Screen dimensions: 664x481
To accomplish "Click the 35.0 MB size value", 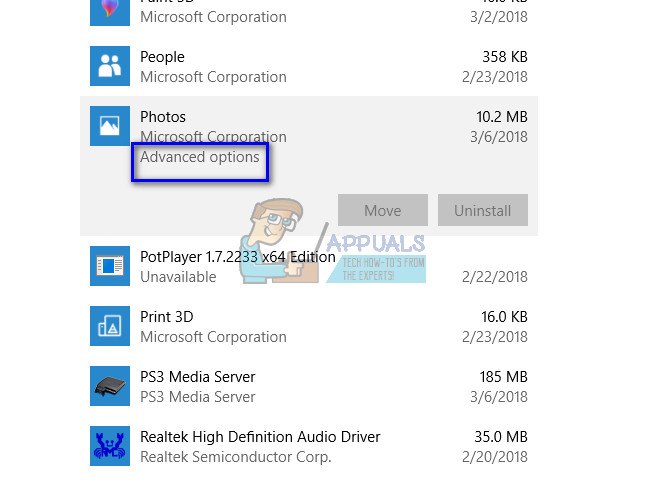I will pyautogui.click(x=501, y=437).
